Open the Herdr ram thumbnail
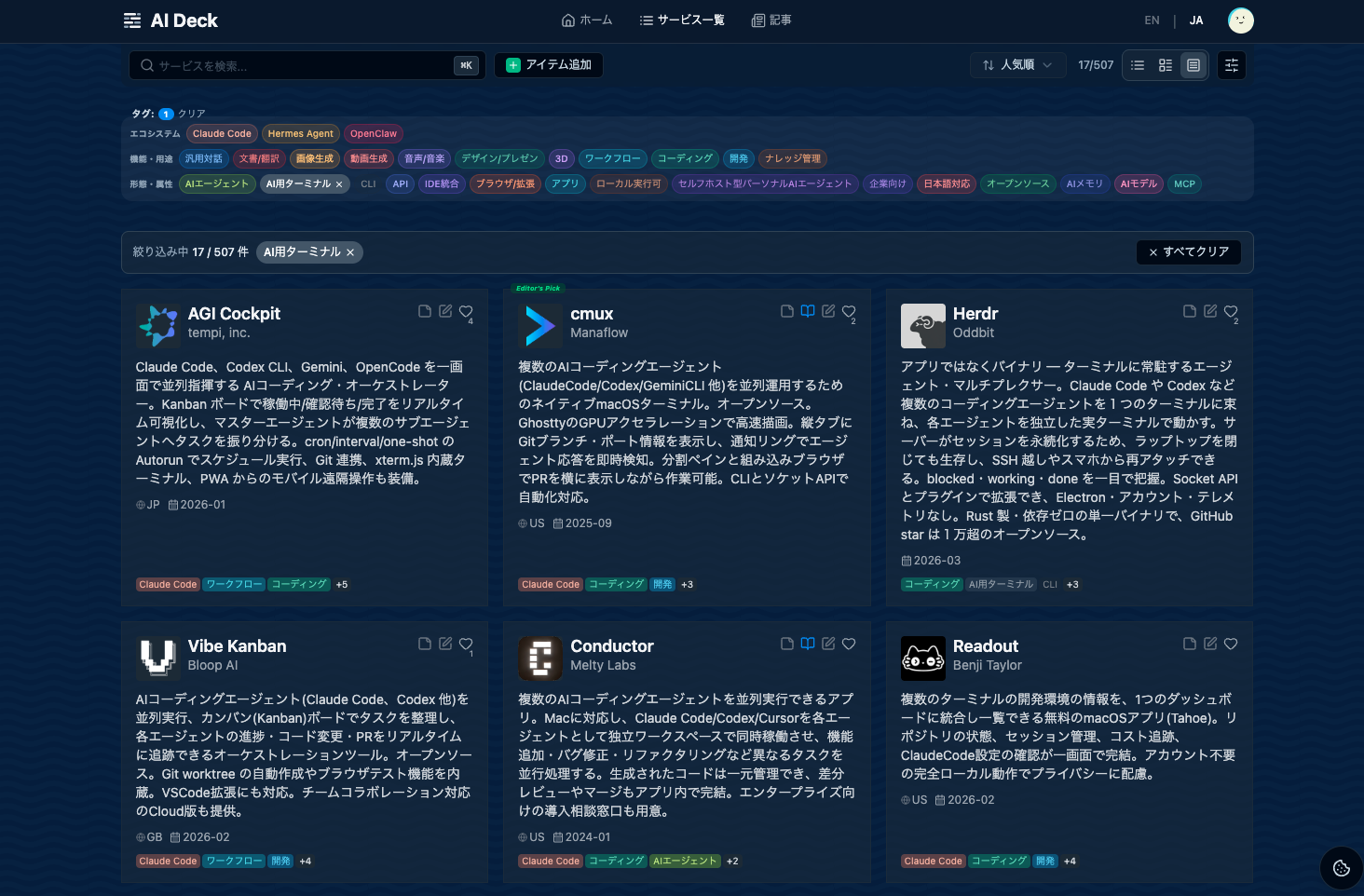This screenshot has height=896, width=1364. [923, 326]
